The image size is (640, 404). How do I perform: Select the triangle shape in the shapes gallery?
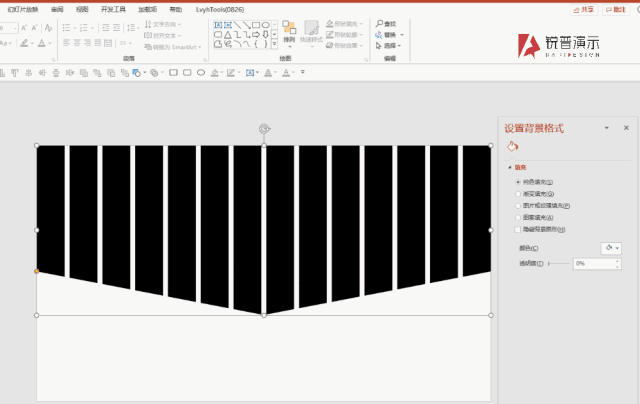pyautogui.click(x=228, y=35)
